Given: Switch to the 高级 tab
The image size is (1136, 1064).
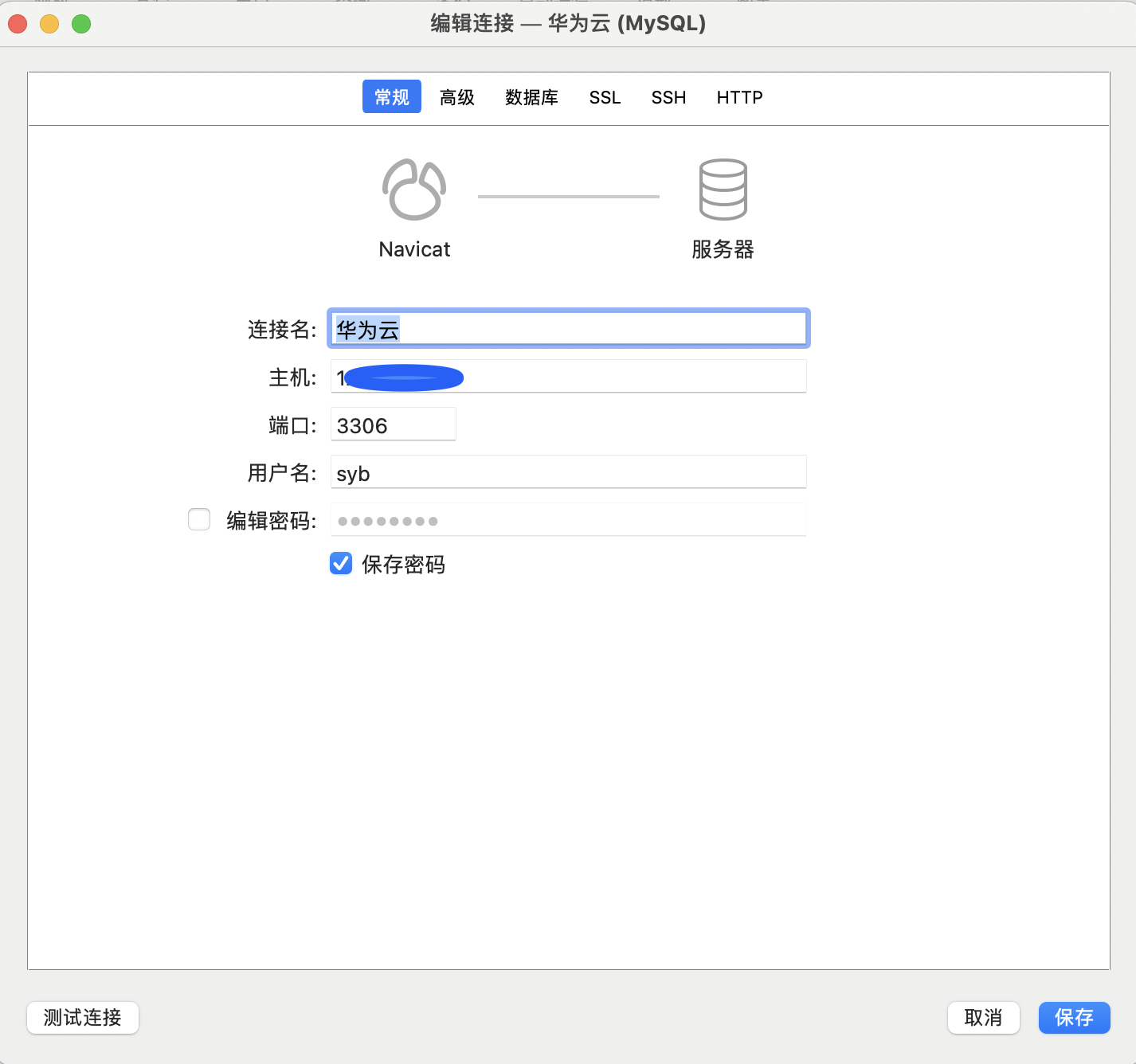Looking at the screenshot, I should (x=456, y=97).
